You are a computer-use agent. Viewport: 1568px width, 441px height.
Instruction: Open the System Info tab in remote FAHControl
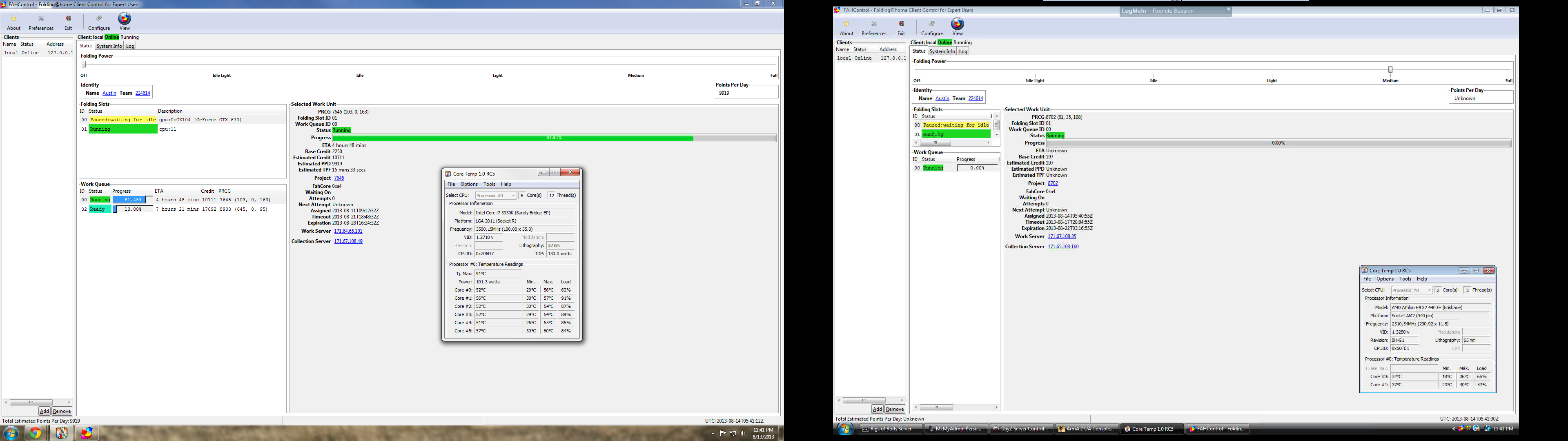point(942,51)
